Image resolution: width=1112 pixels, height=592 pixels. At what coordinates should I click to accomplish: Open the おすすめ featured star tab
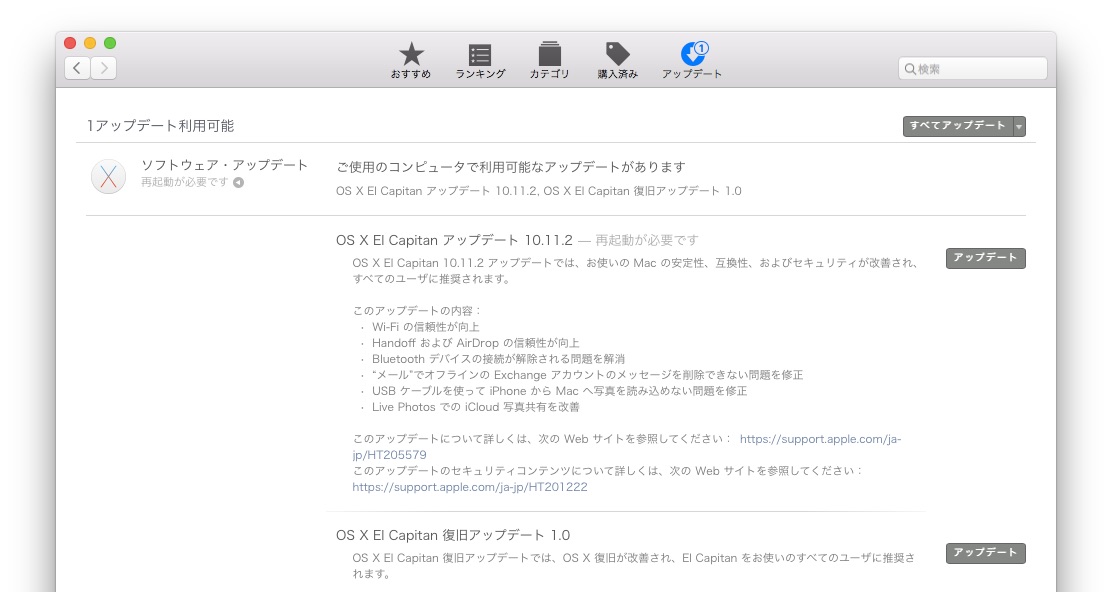point(411,60)
